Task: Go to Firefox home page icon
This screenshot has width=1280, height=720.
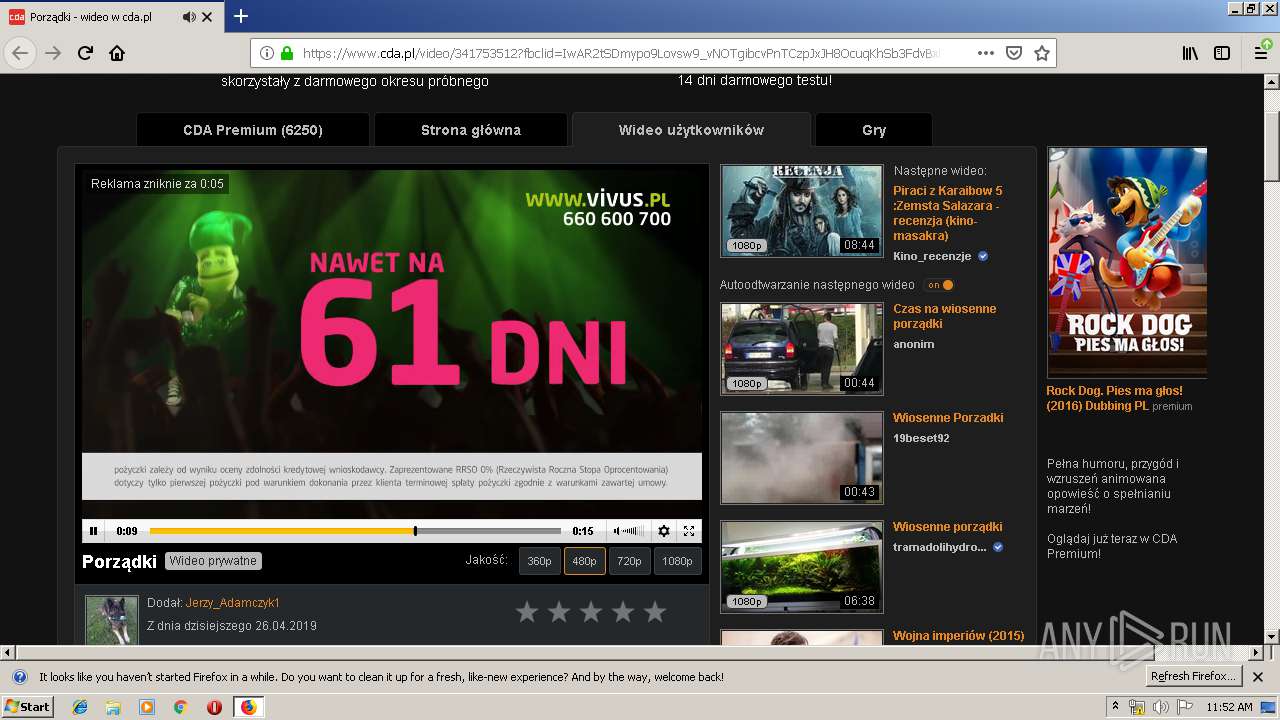Action: 117,53
